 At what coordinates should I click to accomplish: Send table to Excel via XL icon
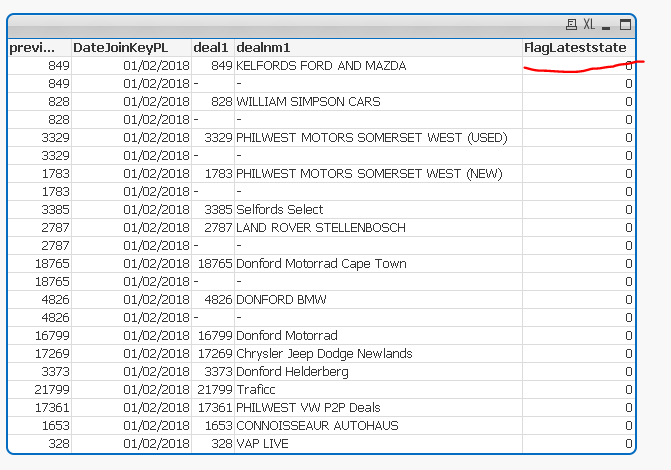(589, 25)
